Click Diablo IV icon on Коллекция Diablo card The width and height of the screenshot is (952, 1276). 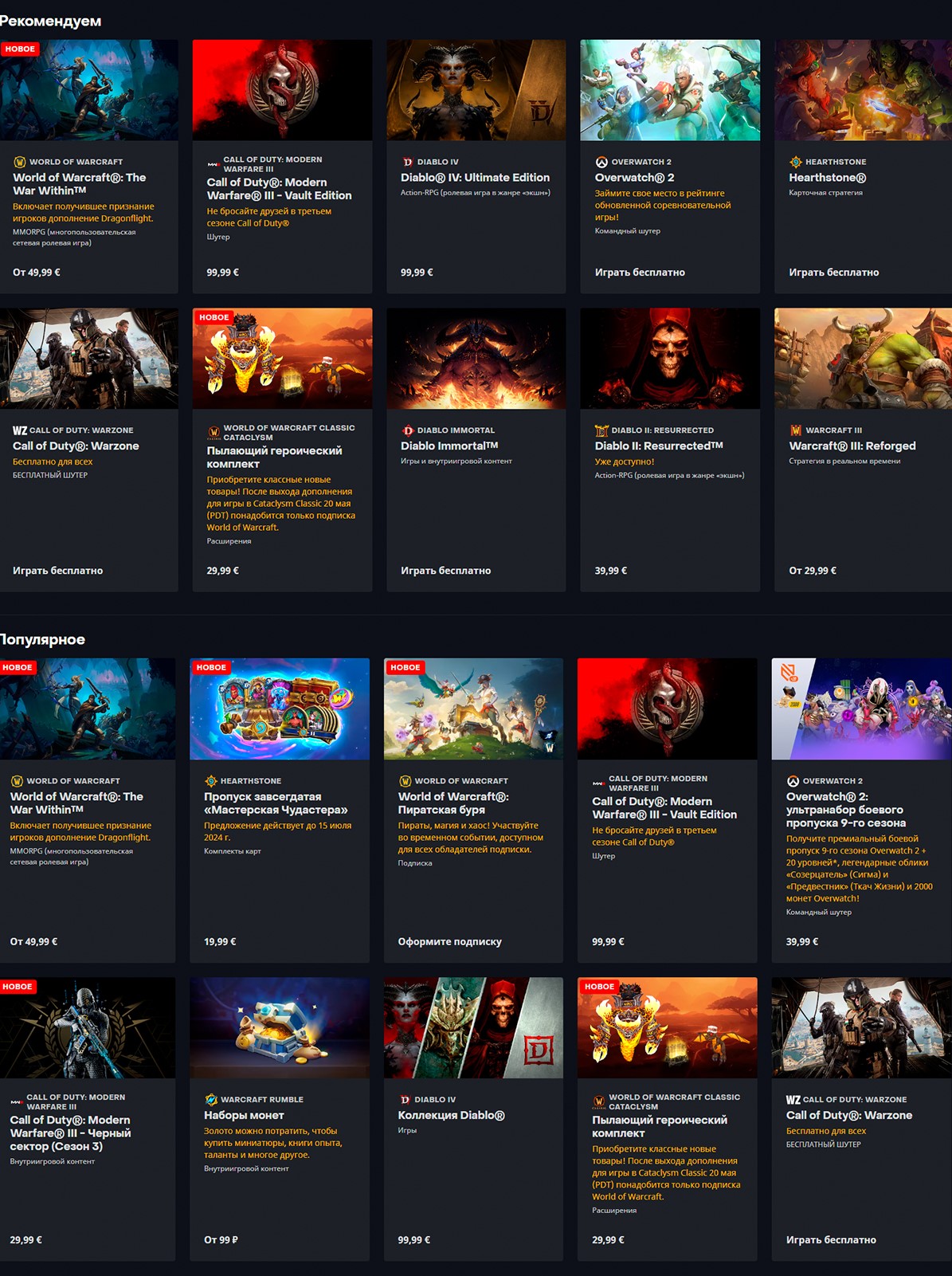405,1100
